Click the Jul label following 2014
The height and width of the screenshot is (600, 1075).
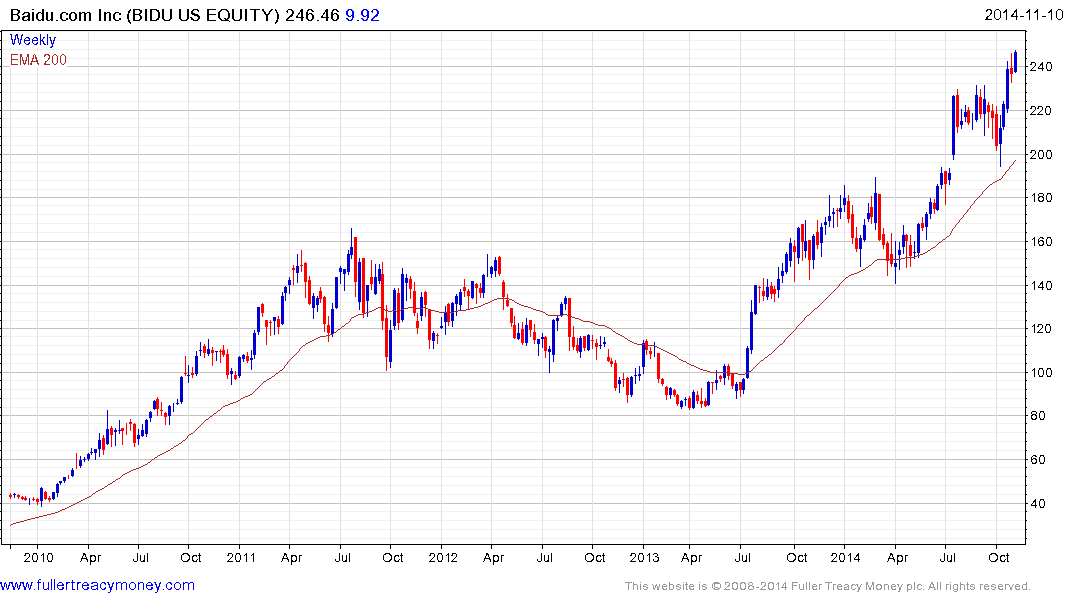click(947, 557)
